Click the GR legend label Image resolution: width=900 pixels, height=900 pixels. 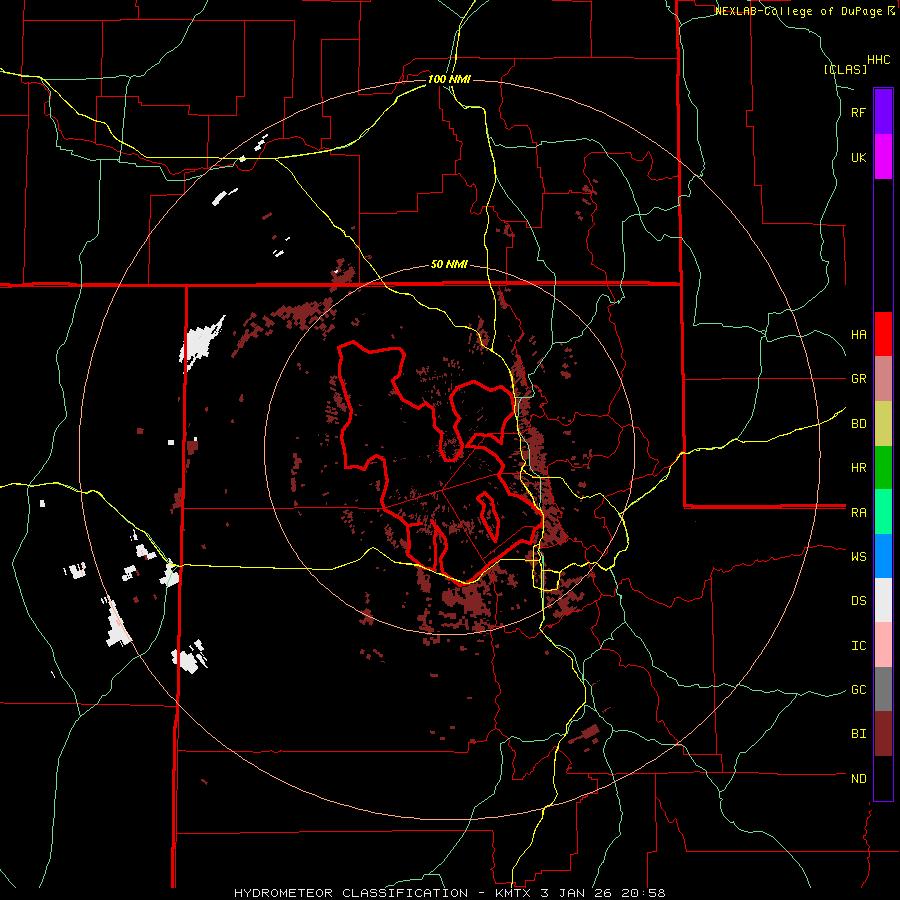858,379
